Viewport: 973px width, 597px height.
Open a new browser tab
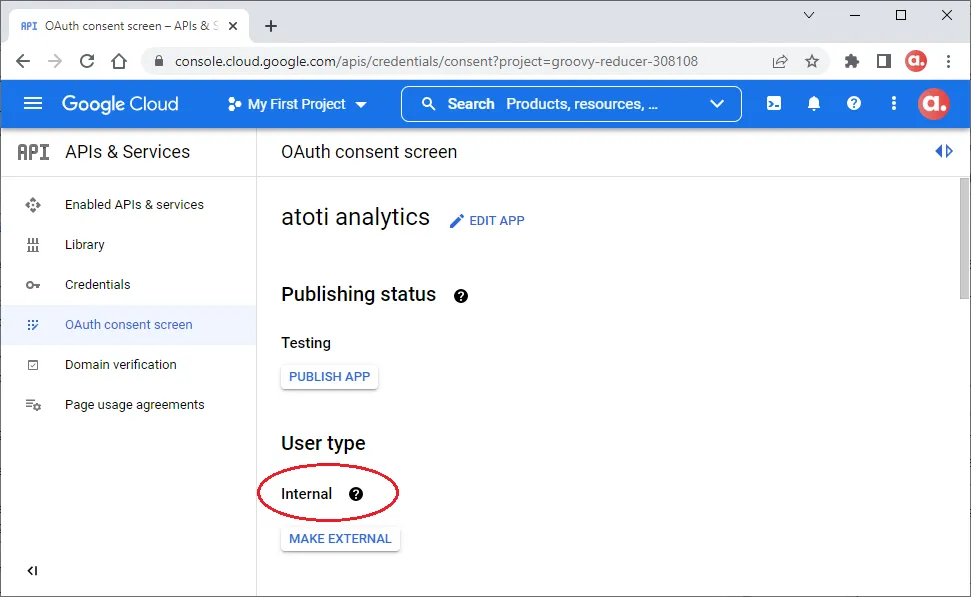point(271,26)
